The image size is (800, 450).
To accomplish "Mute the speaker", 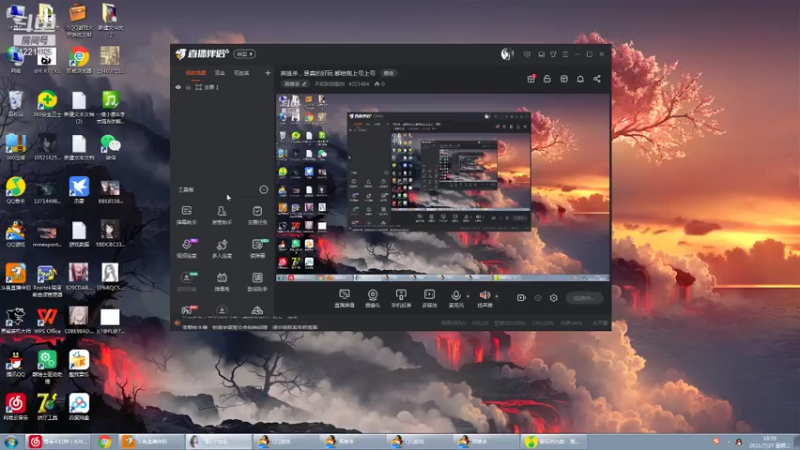I will coord(485,298).
